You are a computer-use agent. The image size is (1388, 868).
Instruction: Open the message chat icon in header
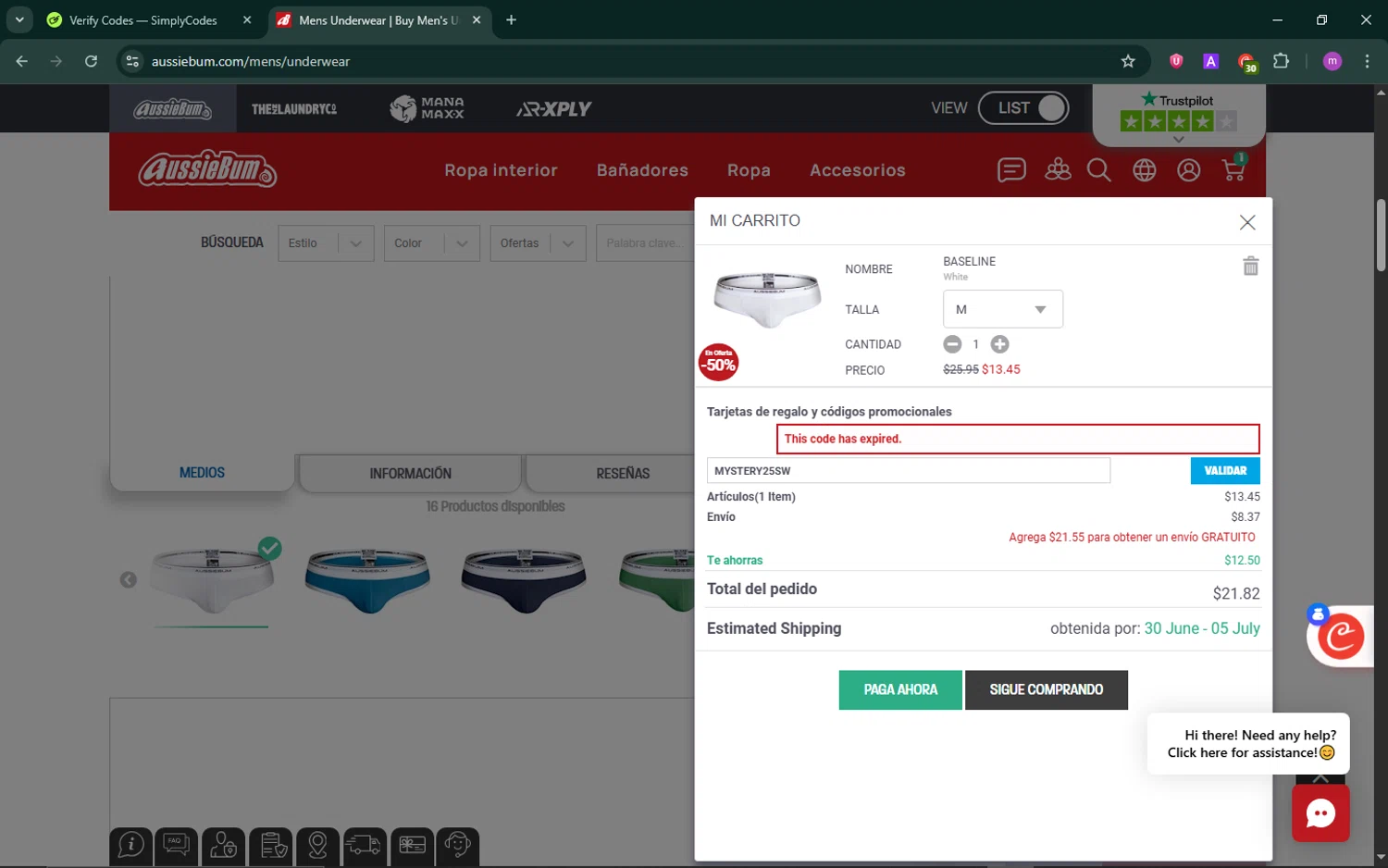tap(1011, 170)
